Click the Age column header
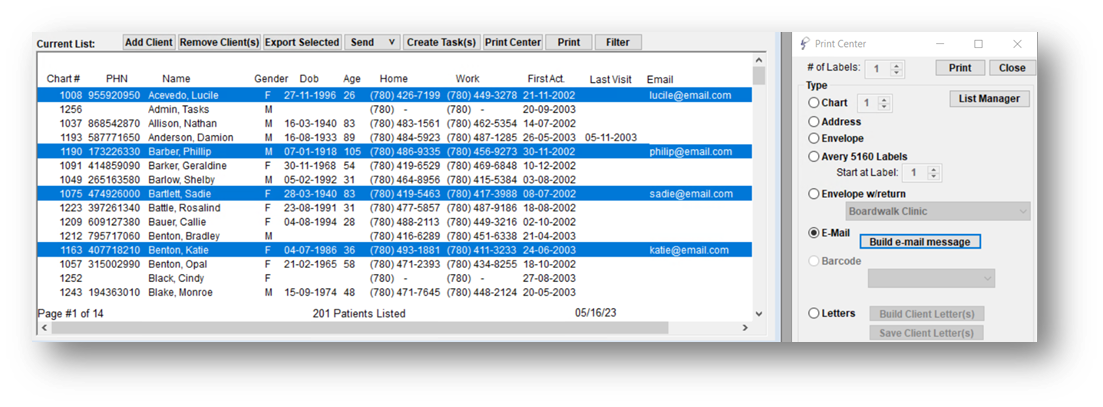 point(352,79)
